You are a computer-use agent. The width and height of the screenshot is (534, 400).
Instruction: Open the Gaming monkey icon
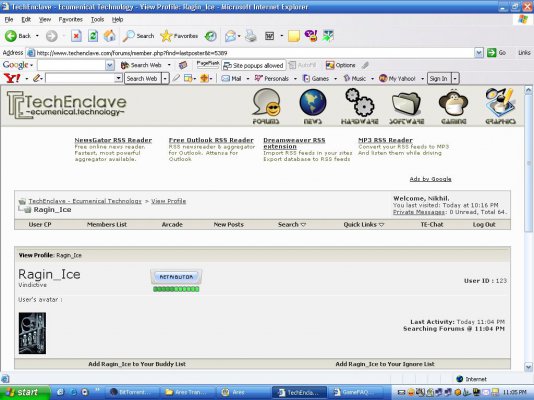[x=453, y=106]
